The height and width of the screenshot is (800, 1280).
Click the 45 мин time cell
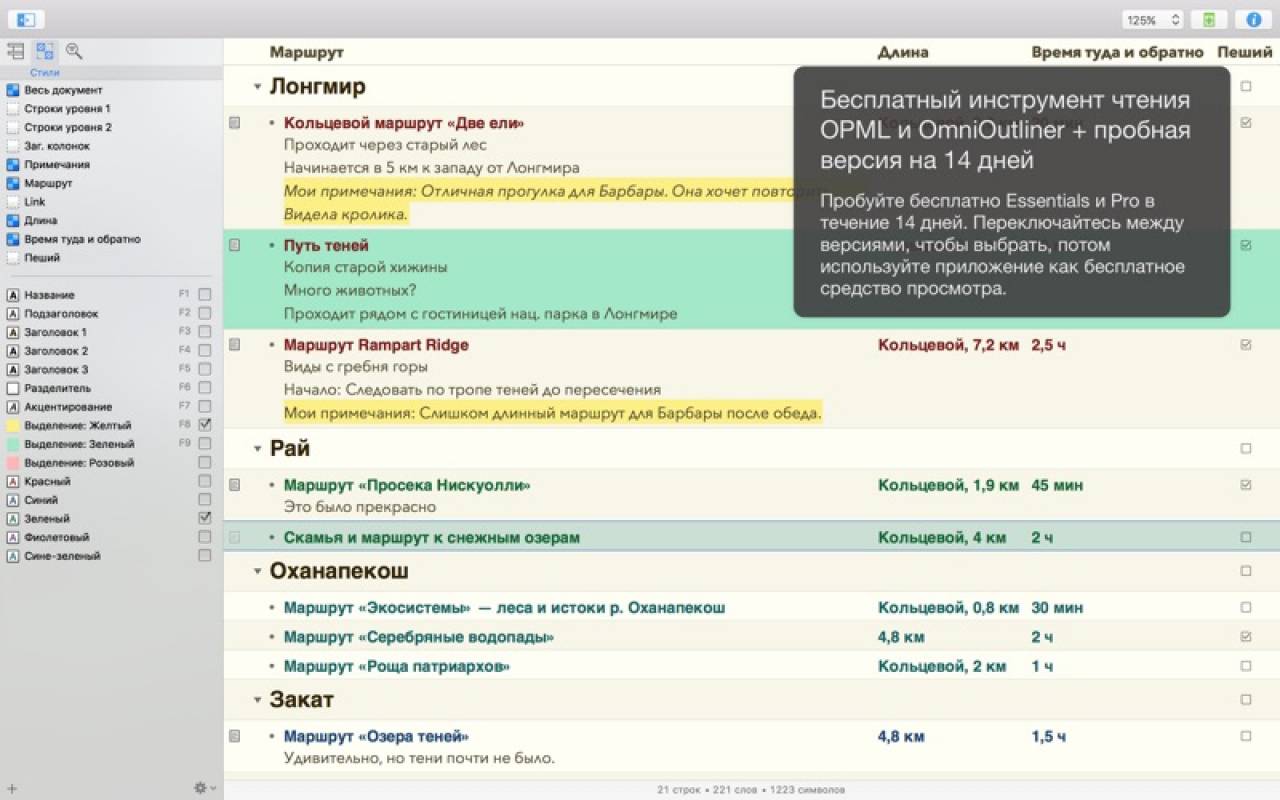coord(1057,485)
